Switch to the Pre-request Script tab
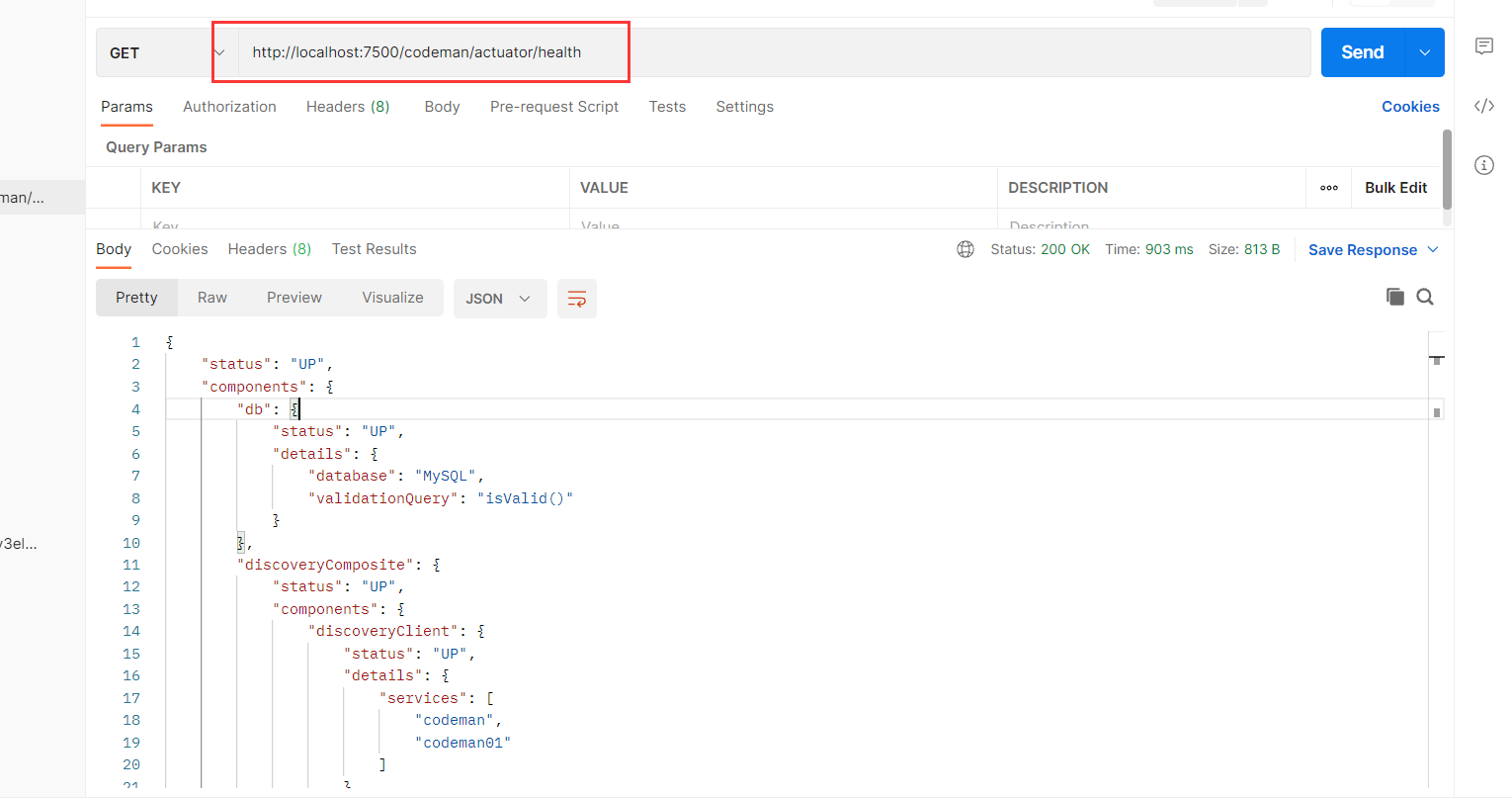The image size is (1512, 798). [553, 107]
